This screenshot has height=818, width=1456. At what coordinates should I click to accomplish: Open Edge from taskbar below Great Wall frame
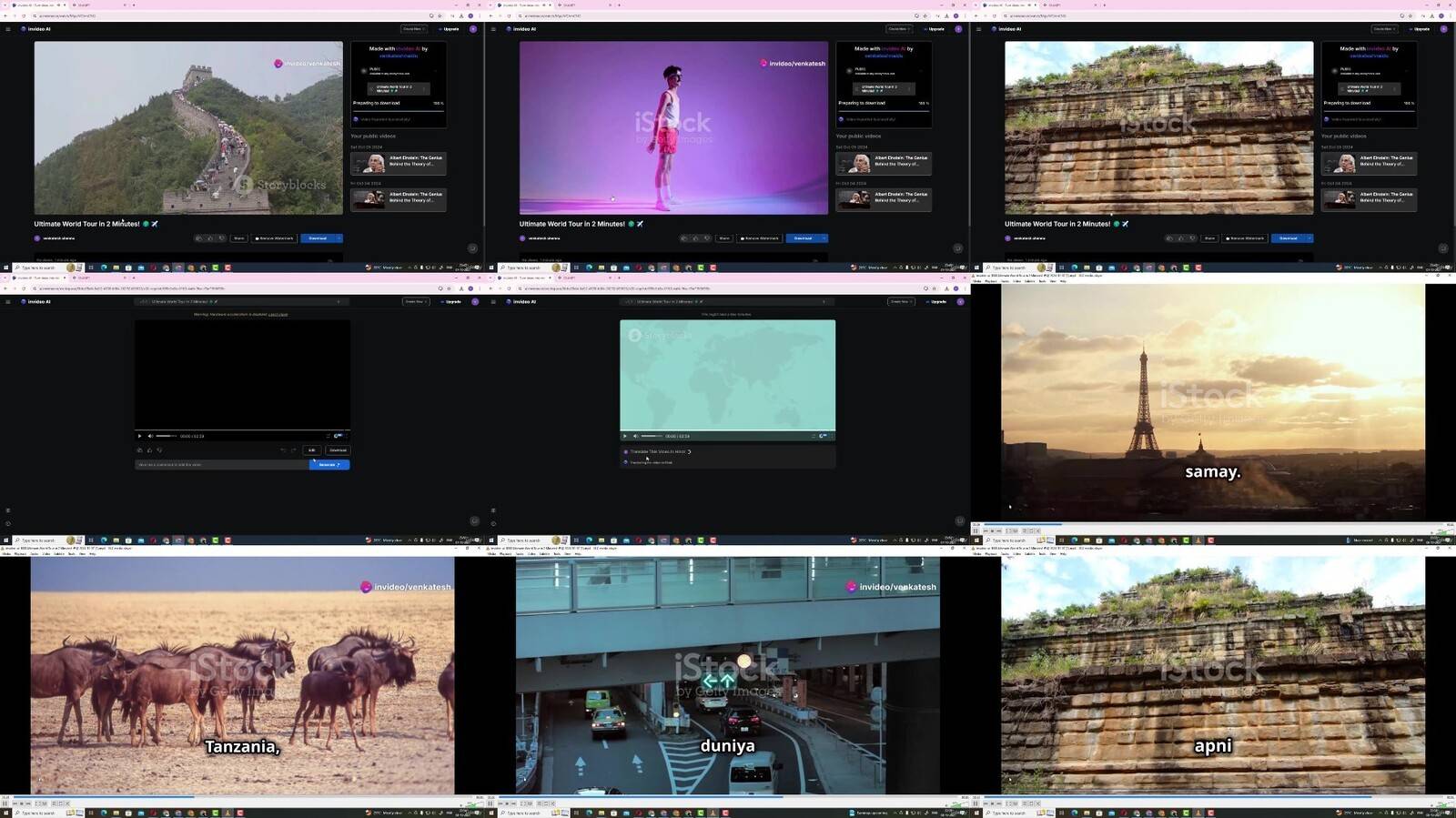[103, 268]
